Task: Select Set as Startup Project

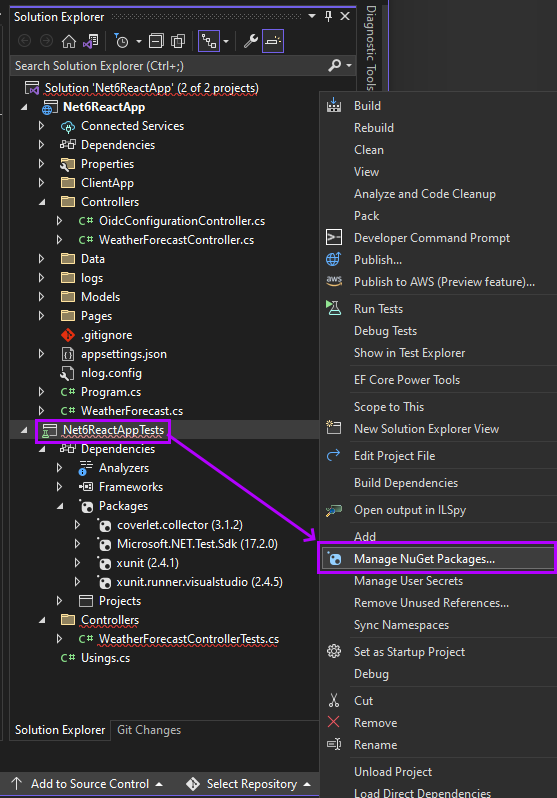Action: click(x=409, y=652)
